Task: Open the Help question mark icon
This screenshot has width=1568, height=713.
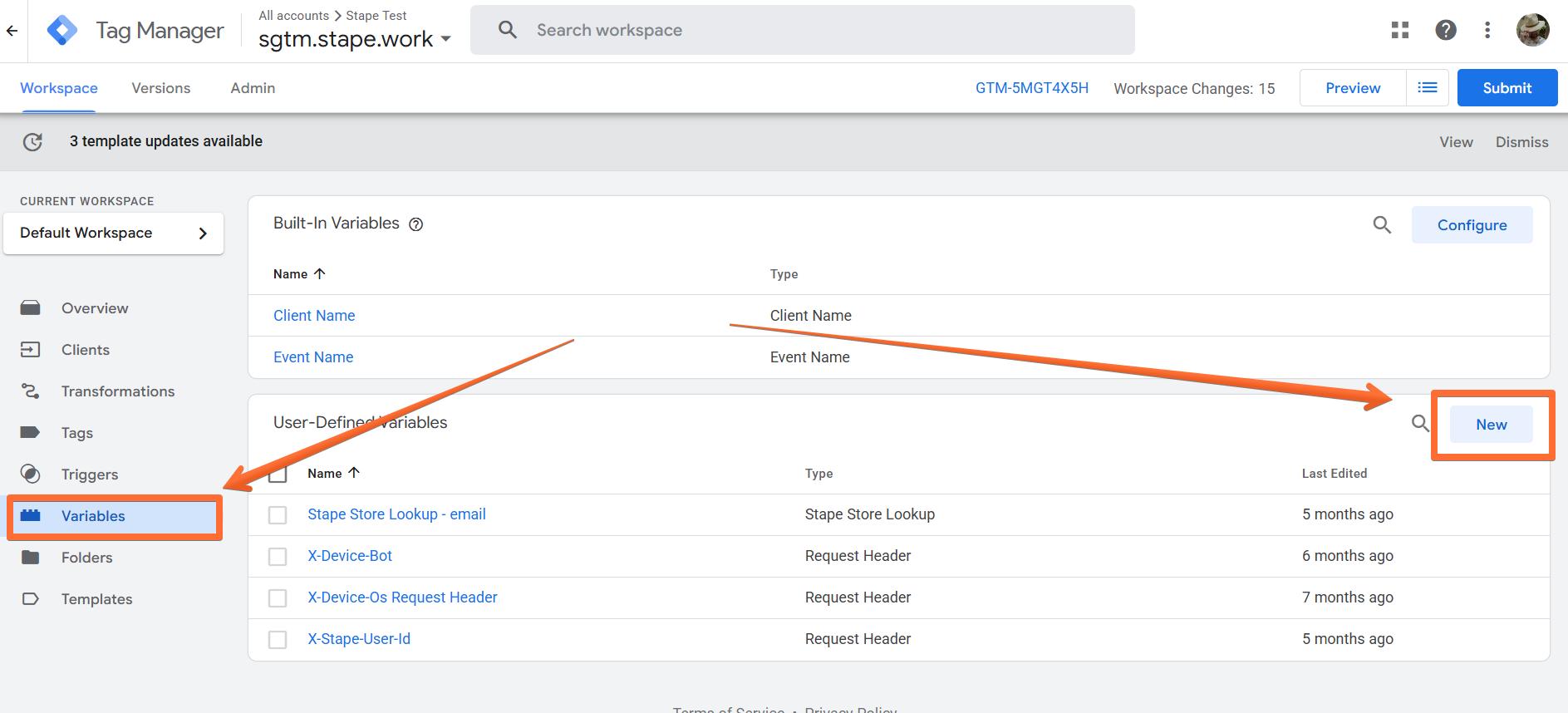Action: (1446, 30)
